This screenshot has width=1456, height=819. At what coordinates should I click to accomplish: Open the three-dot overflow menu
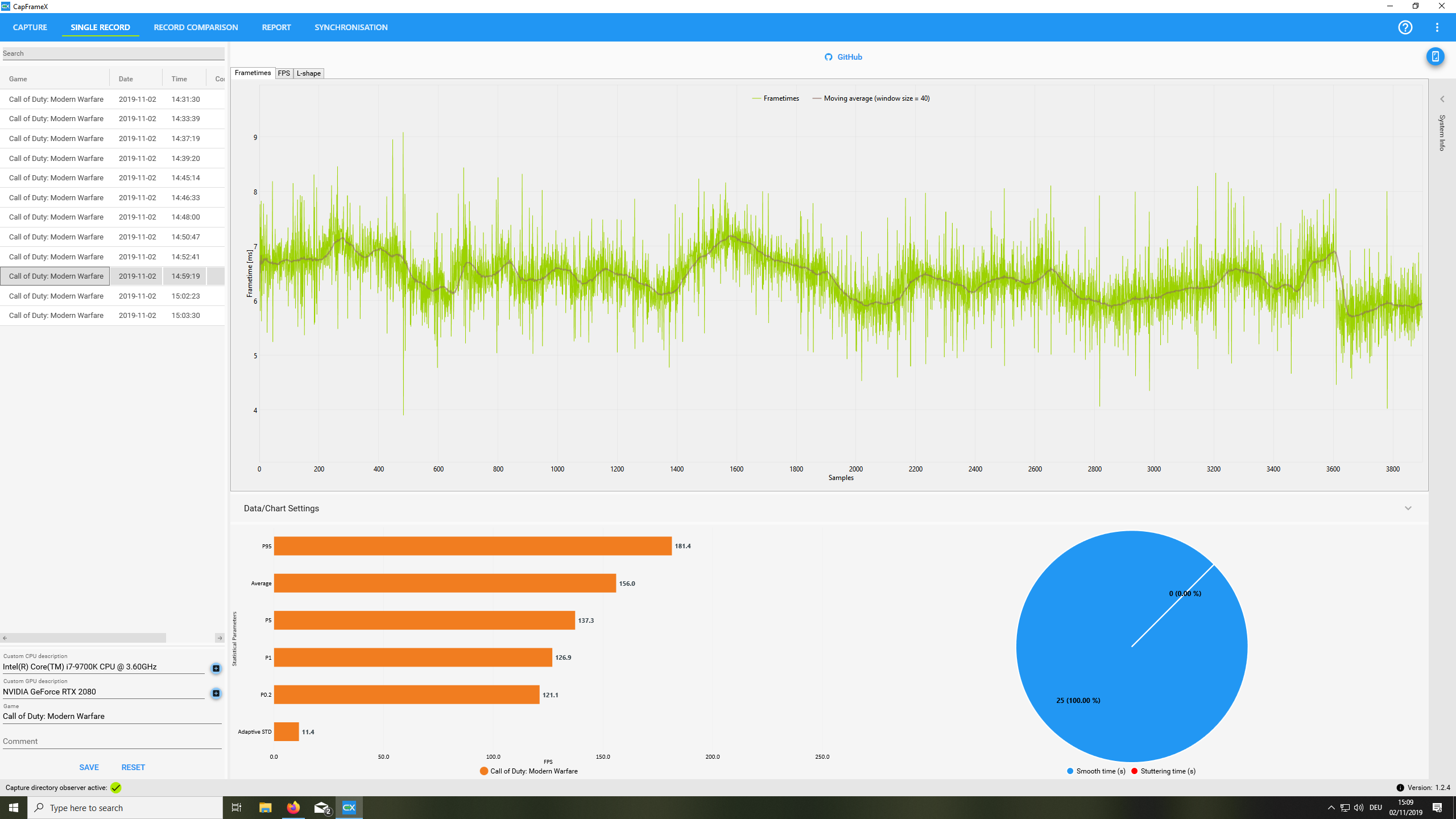(1437, 27)
